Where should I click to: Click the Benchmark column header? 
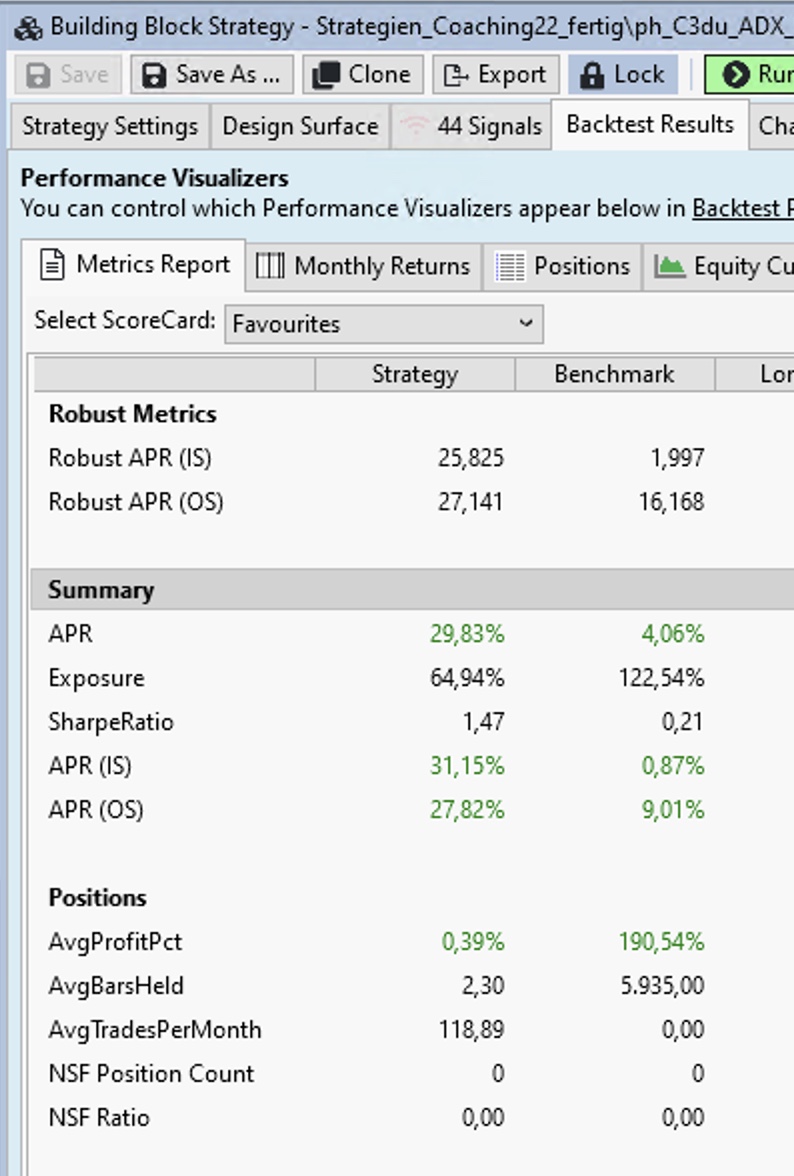click(x=614, y=374)
